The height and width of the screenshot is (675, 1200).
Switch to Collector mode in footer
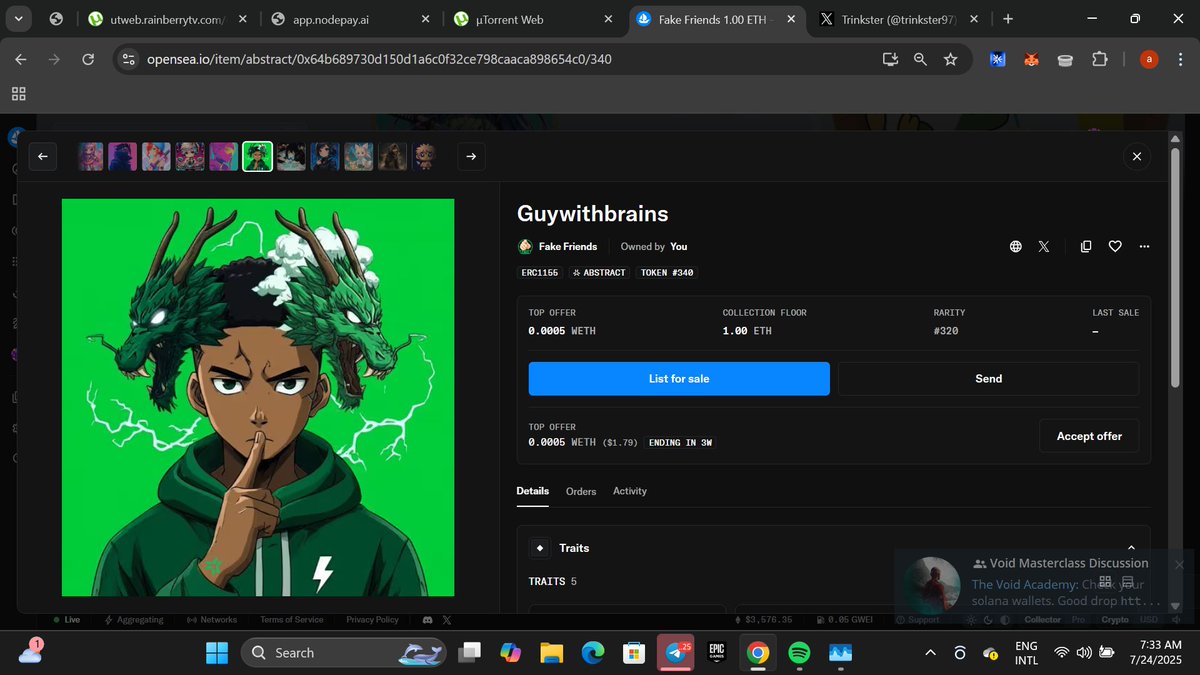pyautogui.click(x=1043, y=620)
